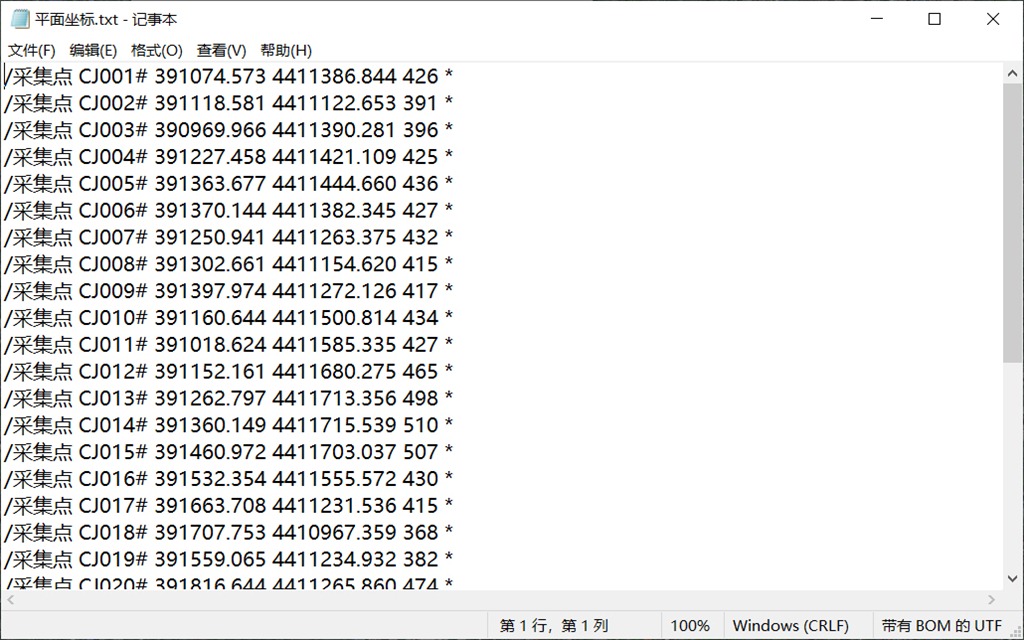
Task: Click the 100% zoom status indicator
Action: tap(689, 626)
